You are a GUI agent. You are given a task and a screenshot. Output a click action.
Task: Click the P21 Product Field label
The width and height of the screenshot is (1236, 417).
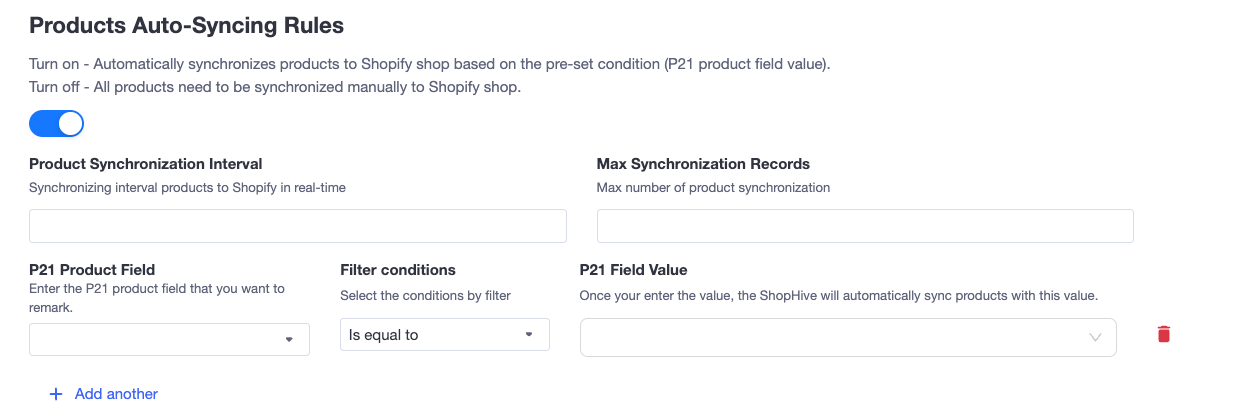[x=92, y=270]
